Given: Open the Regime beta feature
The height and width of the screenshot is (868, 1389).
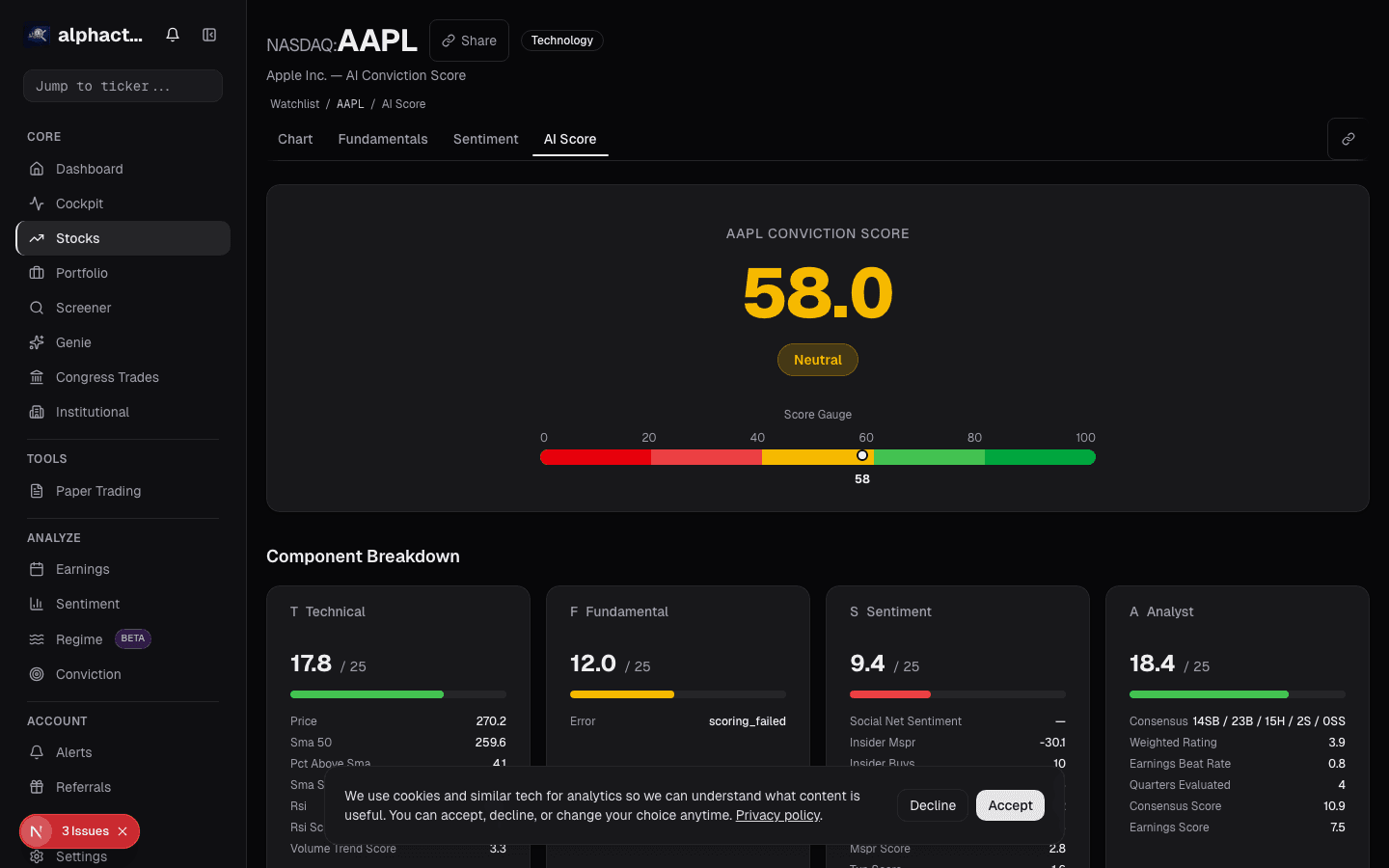Looking at the screenshot, I should (81, 639).
